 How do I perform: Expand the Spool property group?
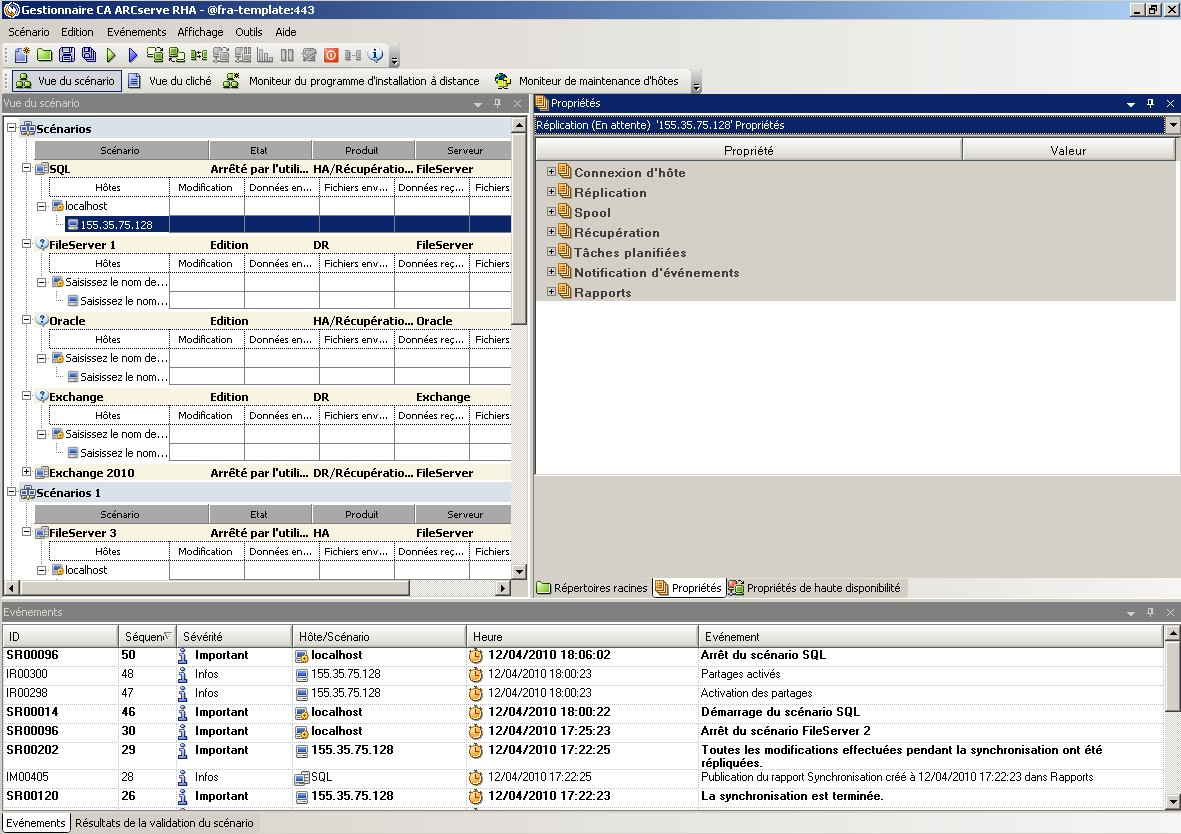pyautogui.click(x=551, y=212)
